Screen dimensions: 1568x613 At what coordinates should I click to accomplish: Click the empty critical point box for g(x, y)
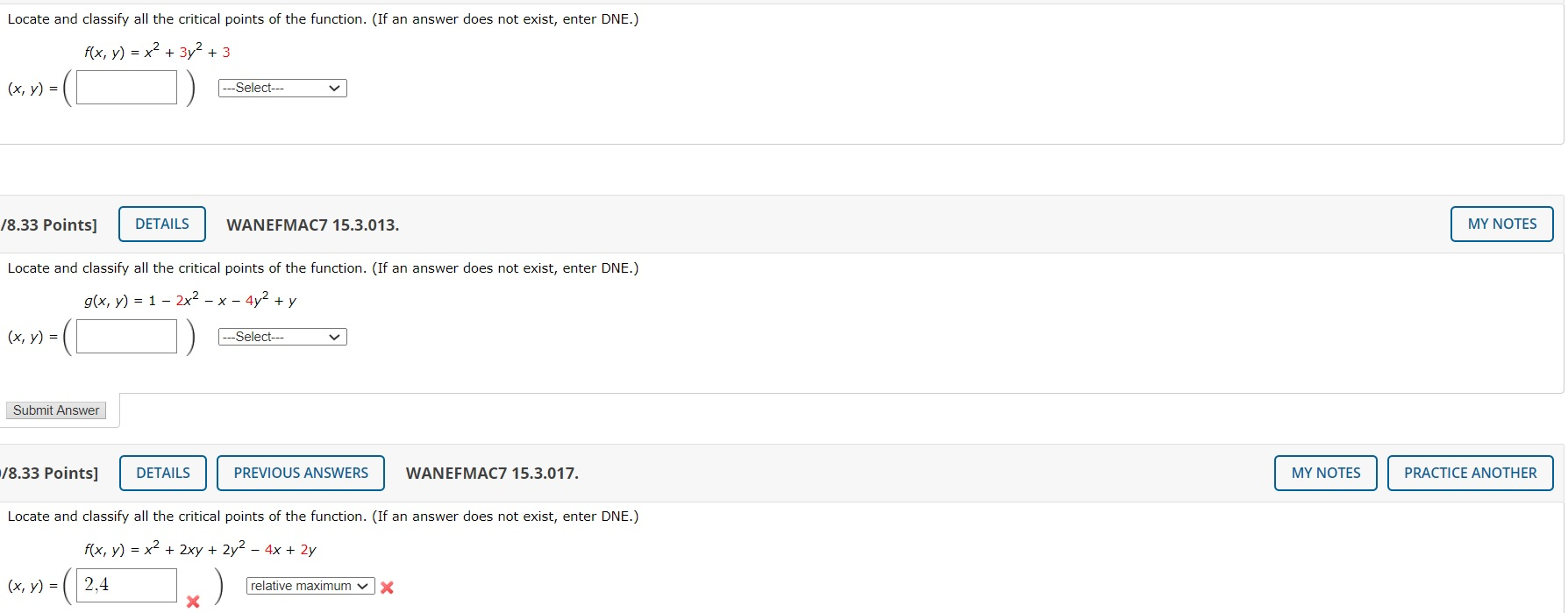[x=125, y=335]
